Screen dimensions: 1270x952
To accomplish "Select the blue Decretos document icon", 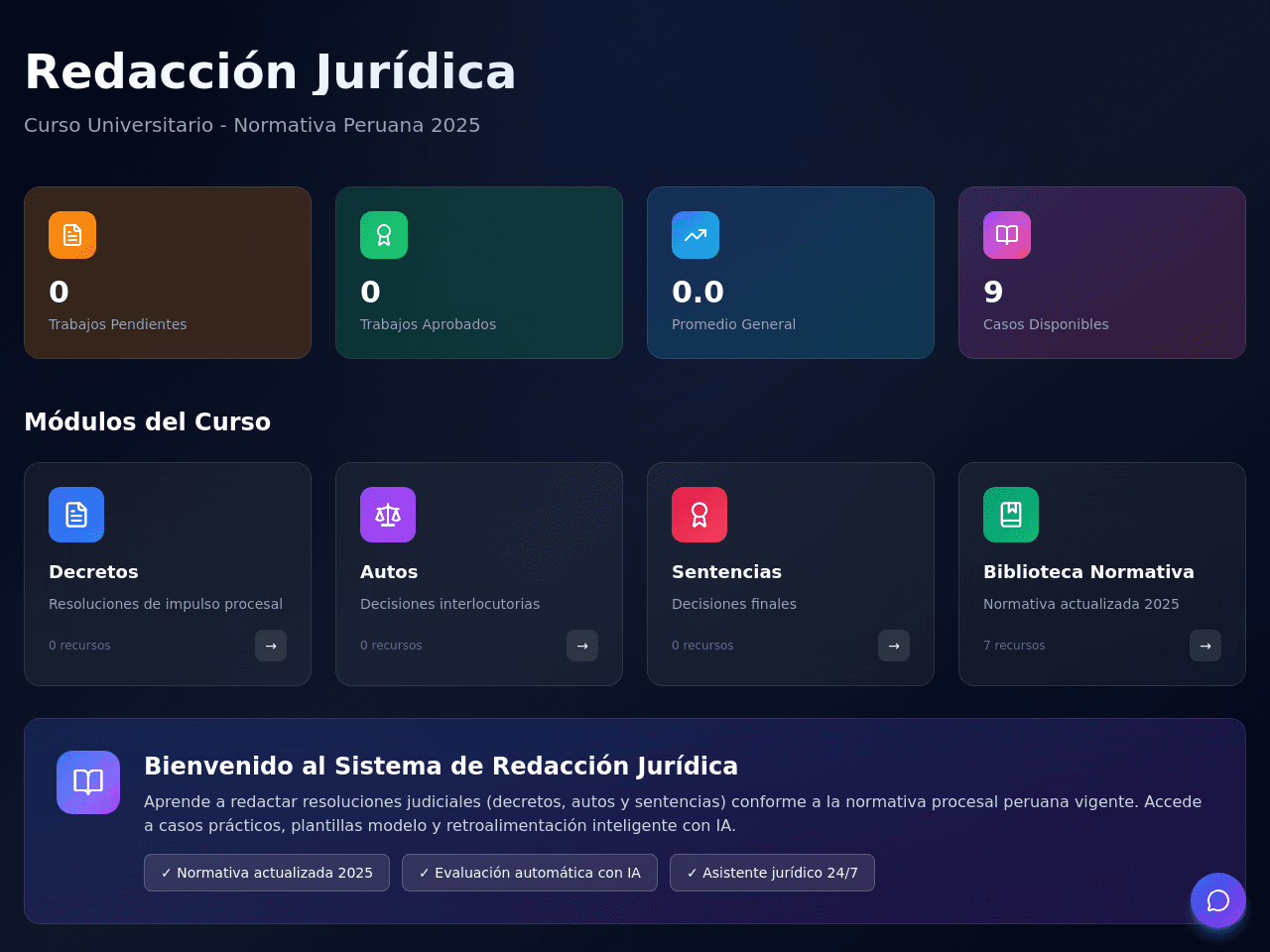I will click(x=76, y=515).
